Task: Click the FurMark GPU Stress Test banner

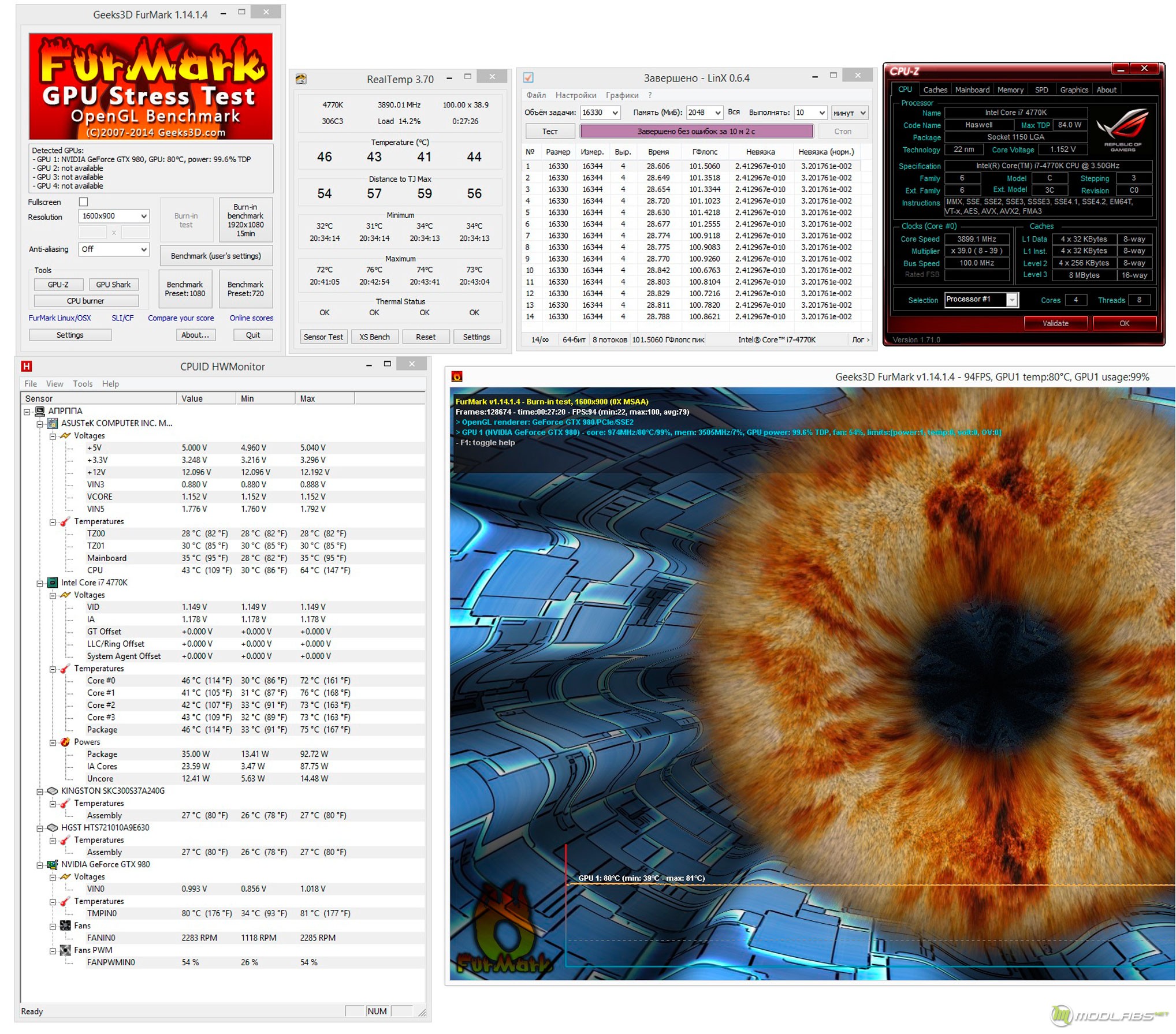Action: (x=151, y=86)
